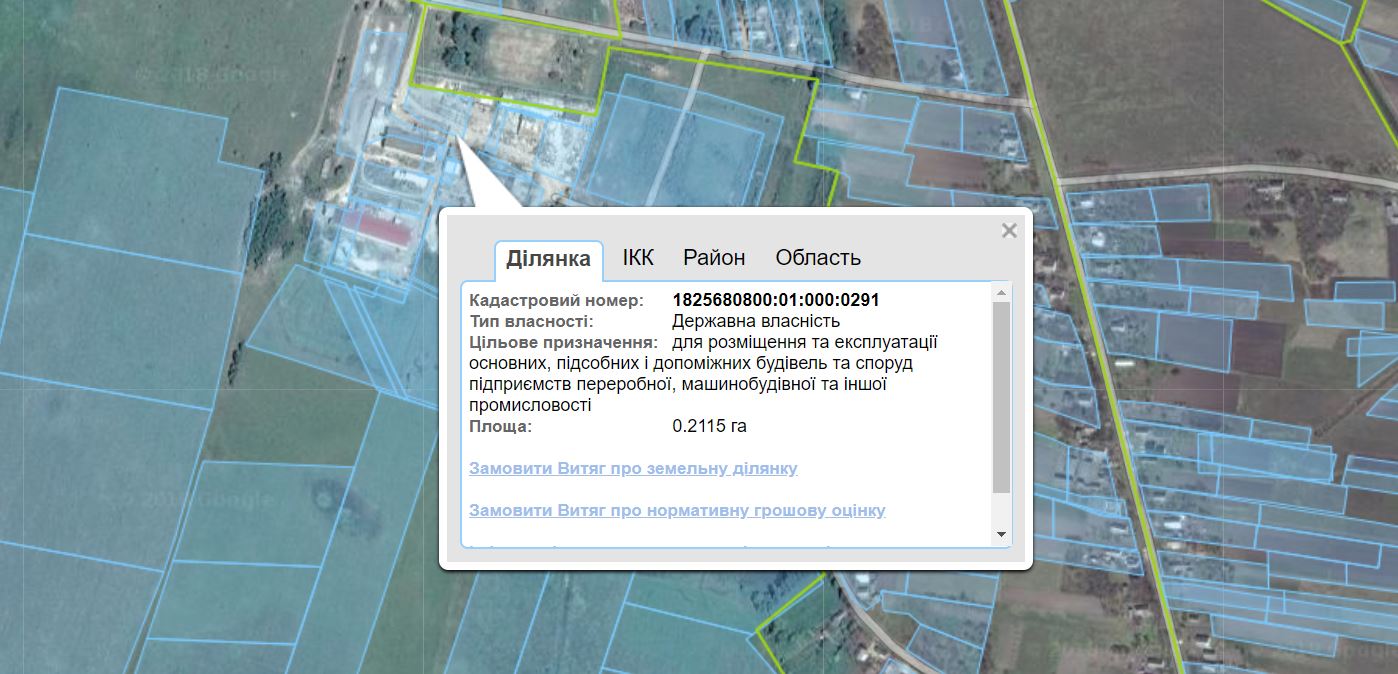Click the popup's vertical scrollbar thumb
Viewport: 1398px width, 674px height.
pyautogui.click(x=1001, y=396)
